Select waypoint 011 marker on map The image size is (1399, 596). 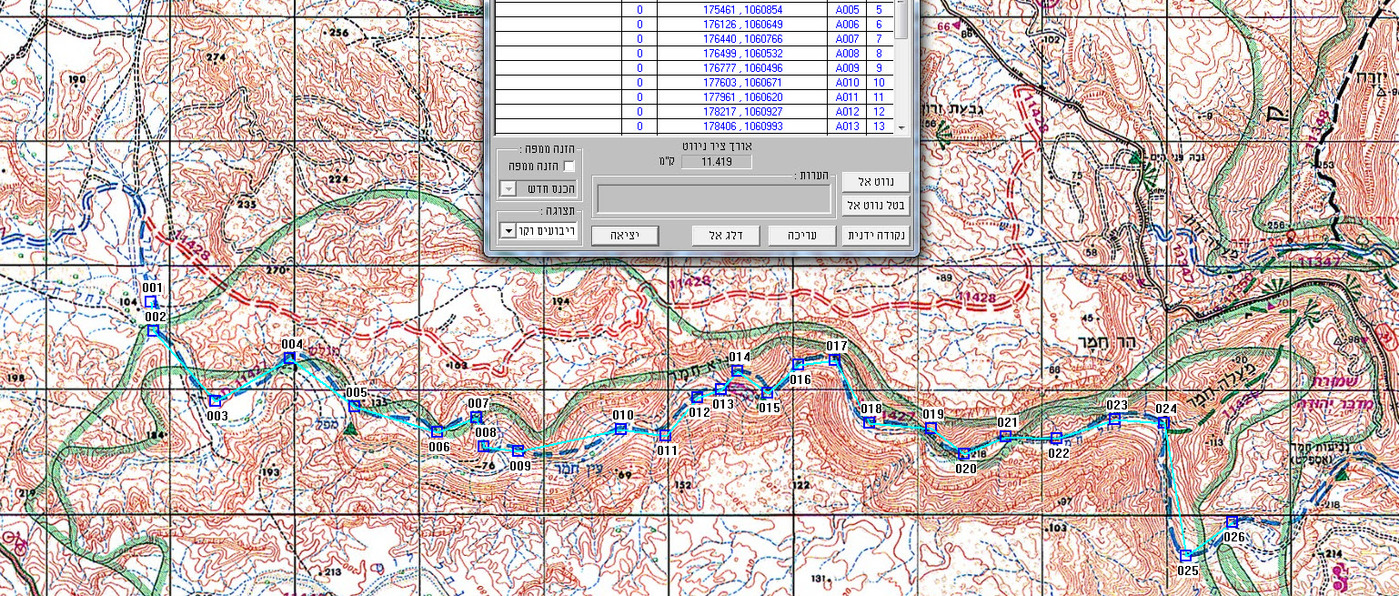click(x=664, y=435)
